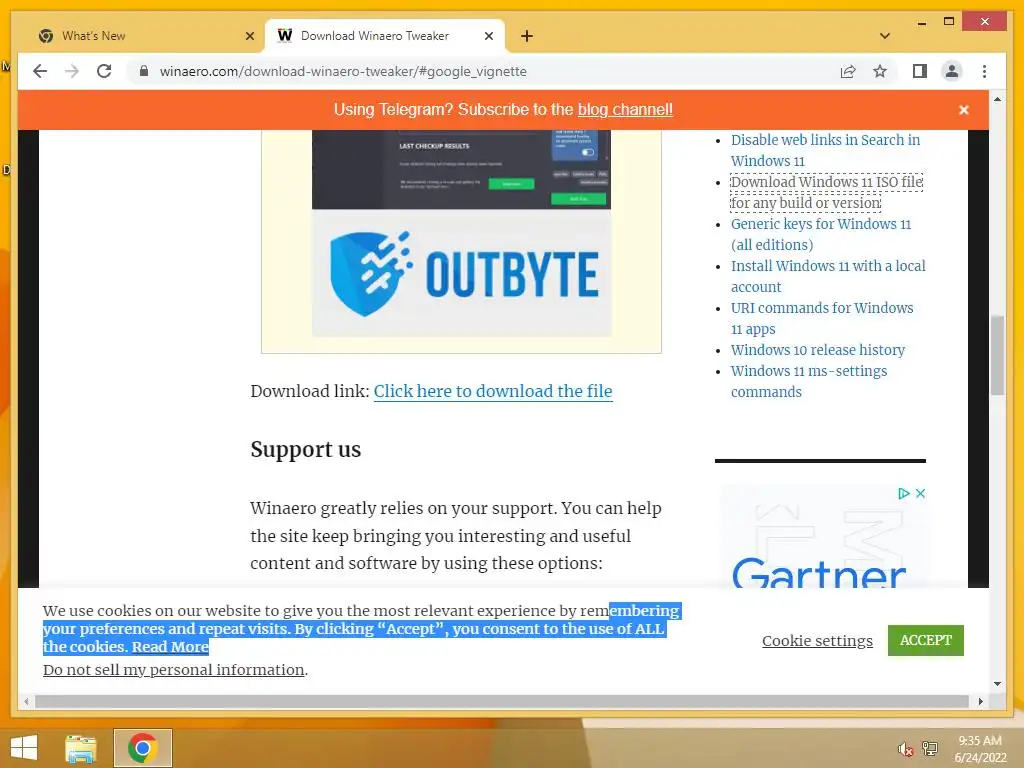View site info via the padlock icon
Viewport: 1024px width, 768px height.
point(144,71)
